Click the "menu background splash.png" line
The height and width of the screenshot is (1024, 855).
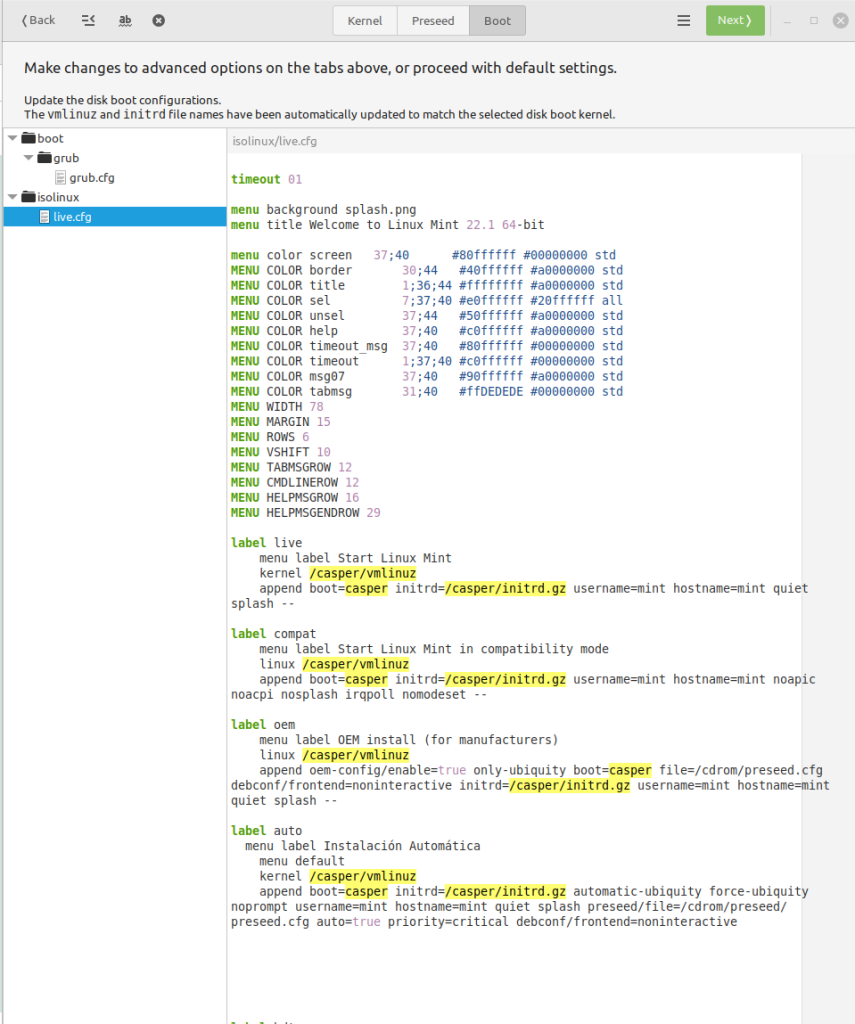(x=323, y=209)
